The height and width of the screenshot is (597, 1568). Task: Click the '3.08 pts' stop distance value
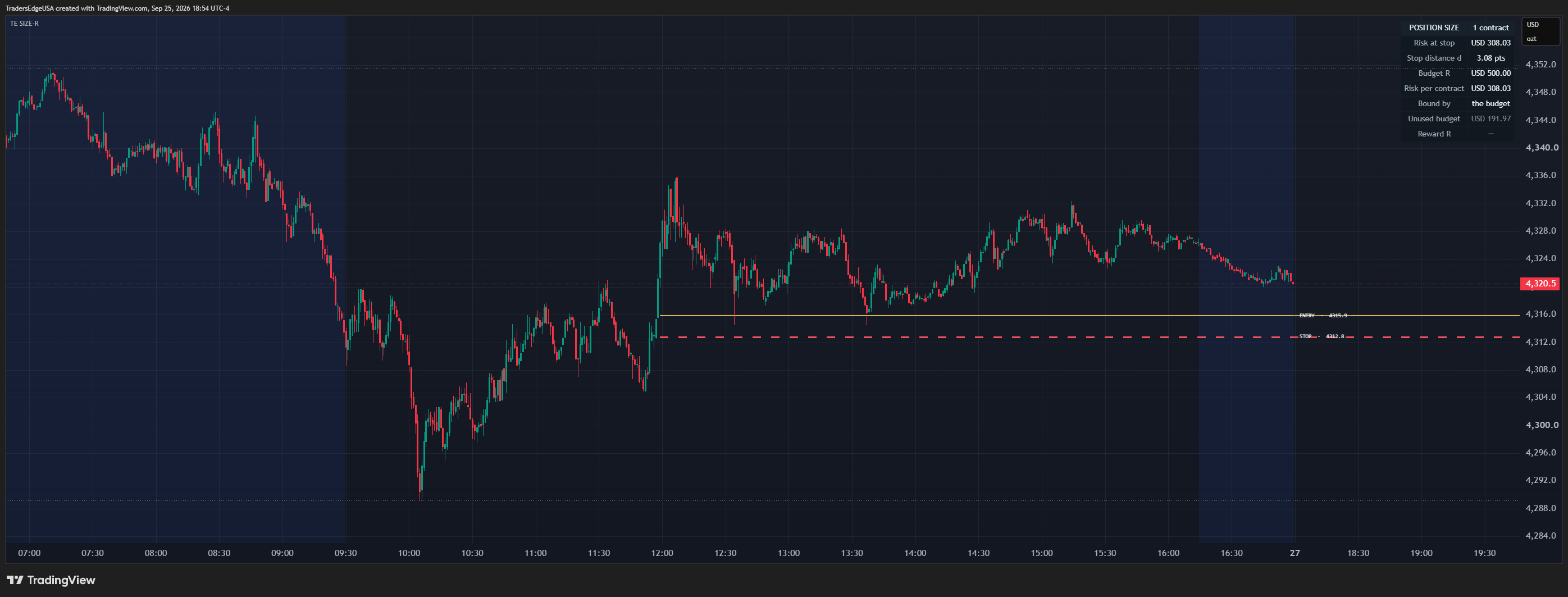coord(1490,58)
